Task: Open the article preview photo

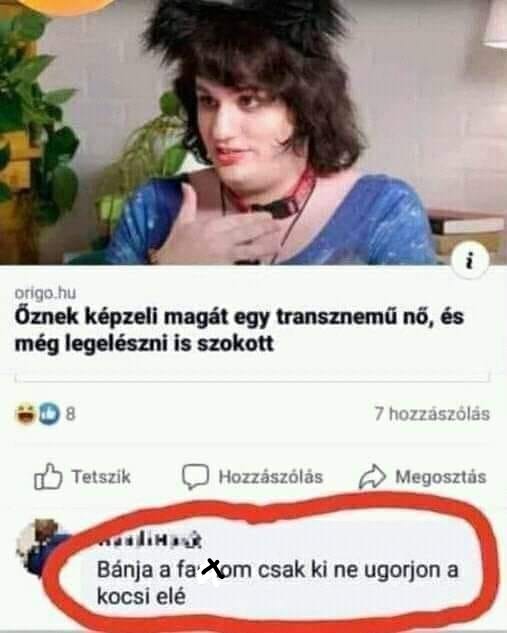Action: pyautogui.click(x=254, y=132)
